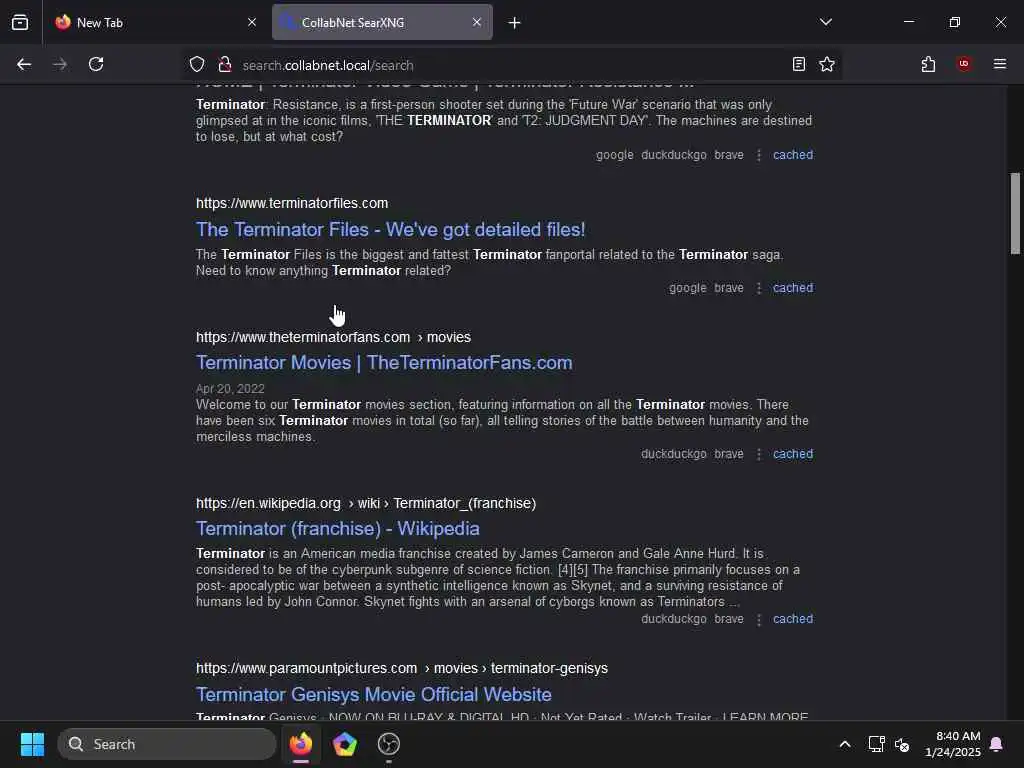Click the terminatorfiles.com URL text
This screenshot has width=1024, height=768.
pyautogui.click(x=292, y=203)
